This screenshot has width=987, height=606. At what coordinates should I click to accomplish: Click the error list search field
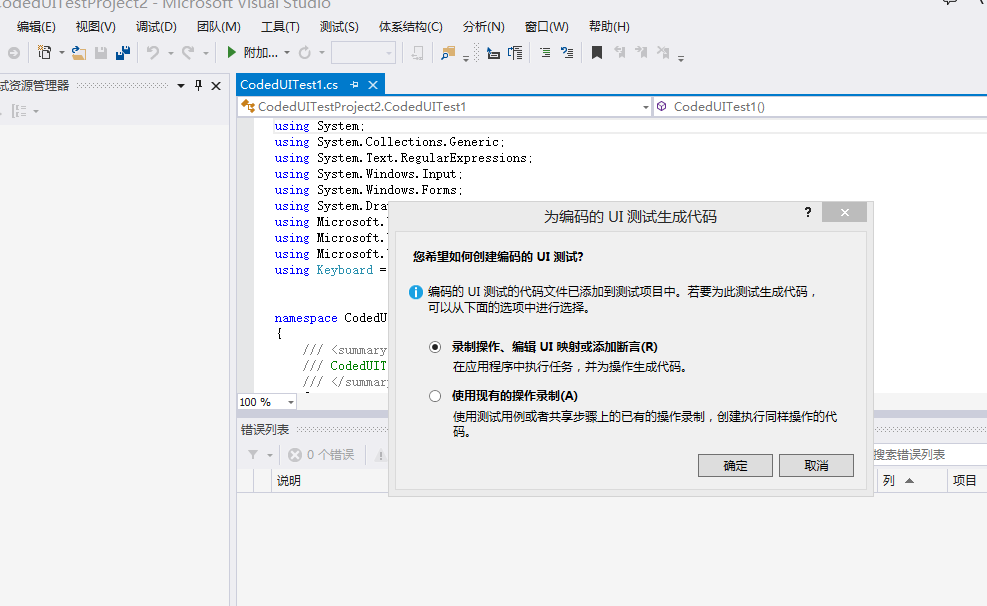click(925, 455)
